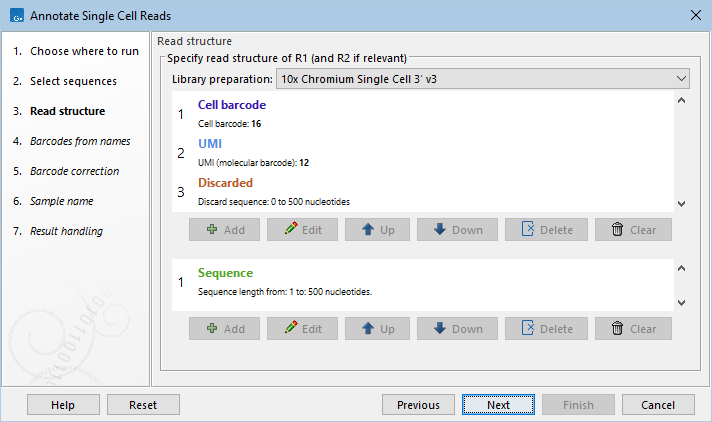Click the Down arrow icon for R1

tap(440, 230)
